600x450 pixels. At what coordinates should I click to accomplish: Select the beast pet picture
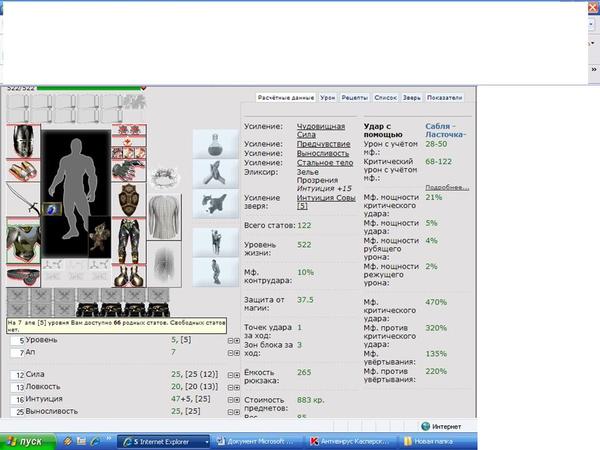[99, 238]
